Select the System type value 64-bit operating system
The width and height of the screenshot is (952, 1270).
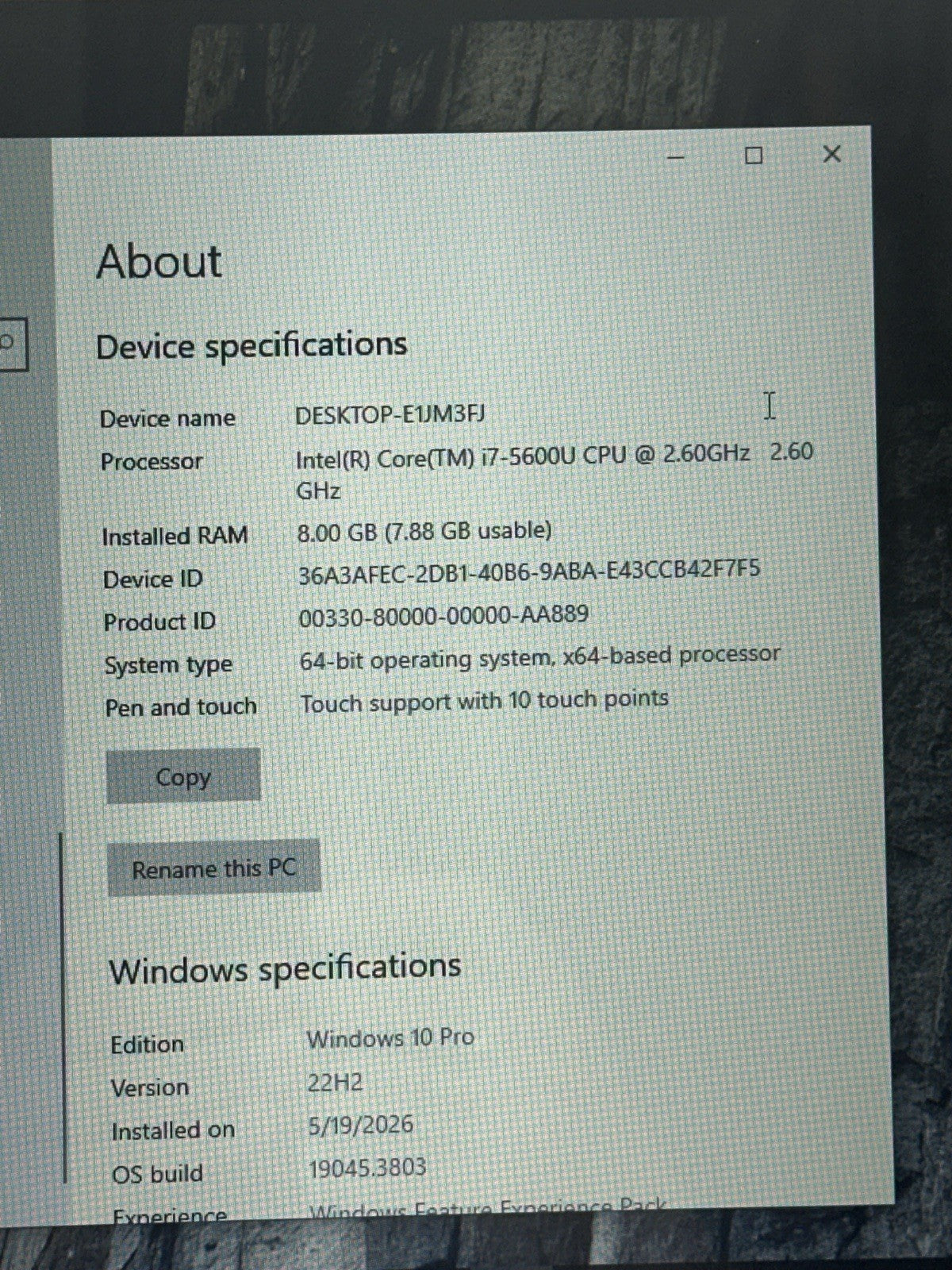click(x=539, y=657)
